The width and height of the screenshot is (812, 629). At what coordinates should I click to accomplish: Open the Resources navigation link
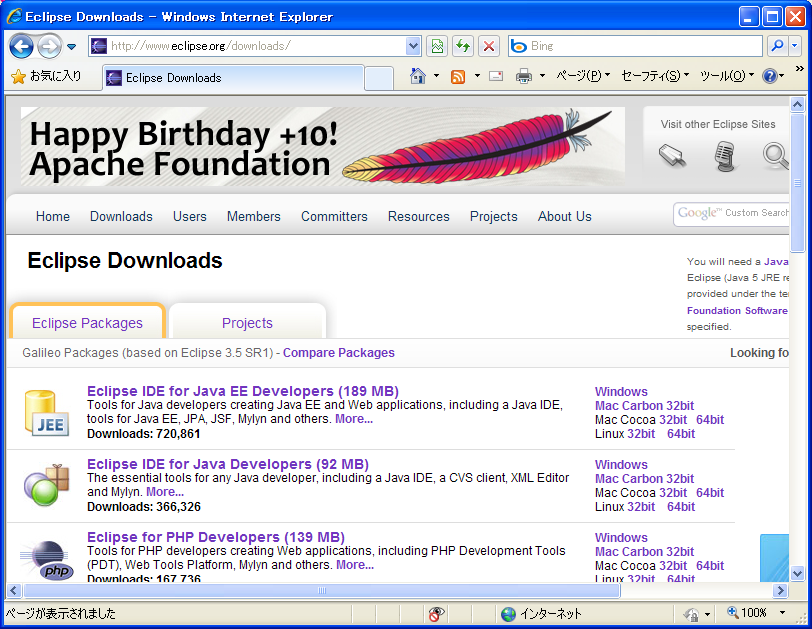click(x=419, y=216)
